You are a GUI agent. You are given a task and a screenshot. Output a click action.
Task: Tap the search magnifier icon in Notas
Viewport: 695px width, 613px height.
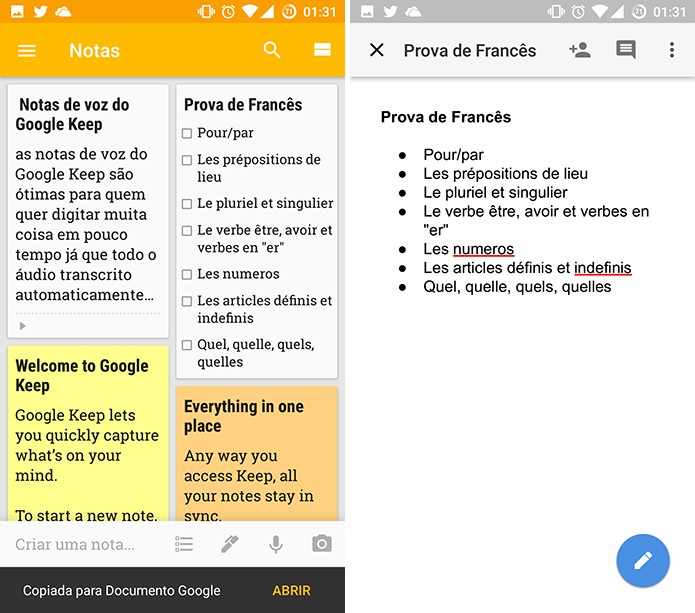(272, 50)
